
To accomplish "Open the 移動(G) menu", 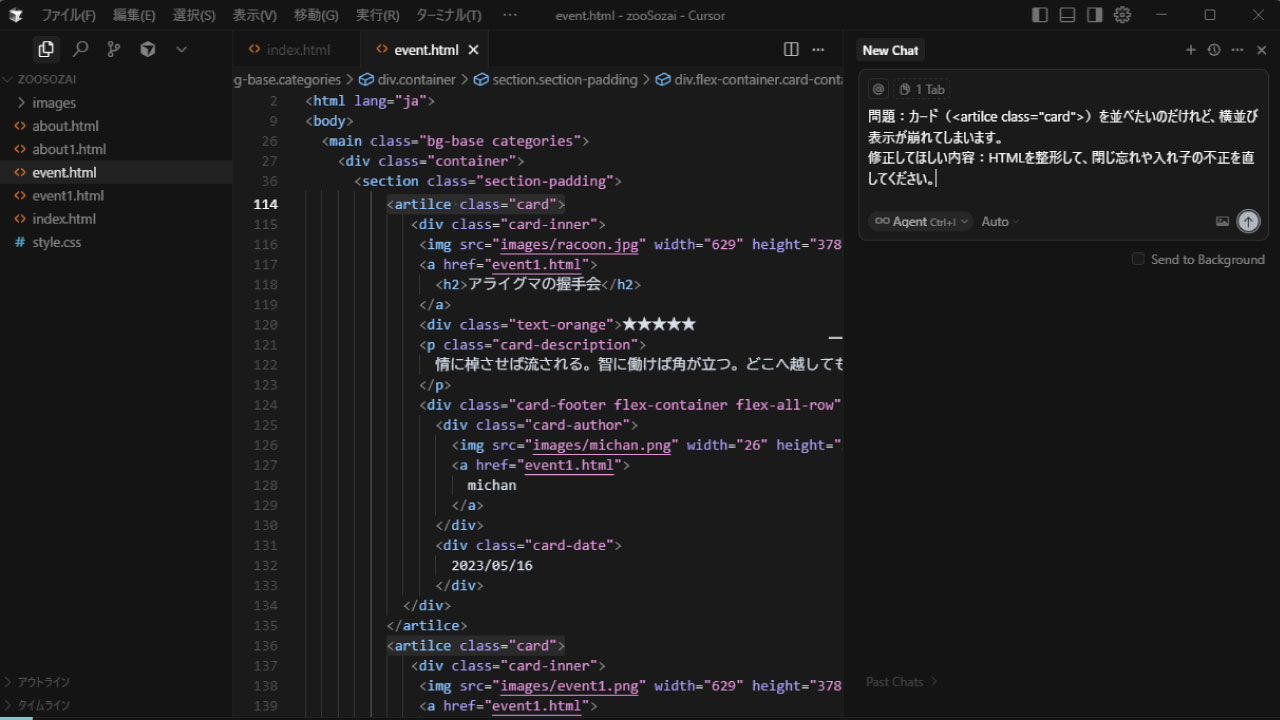I will click(316, 15).
